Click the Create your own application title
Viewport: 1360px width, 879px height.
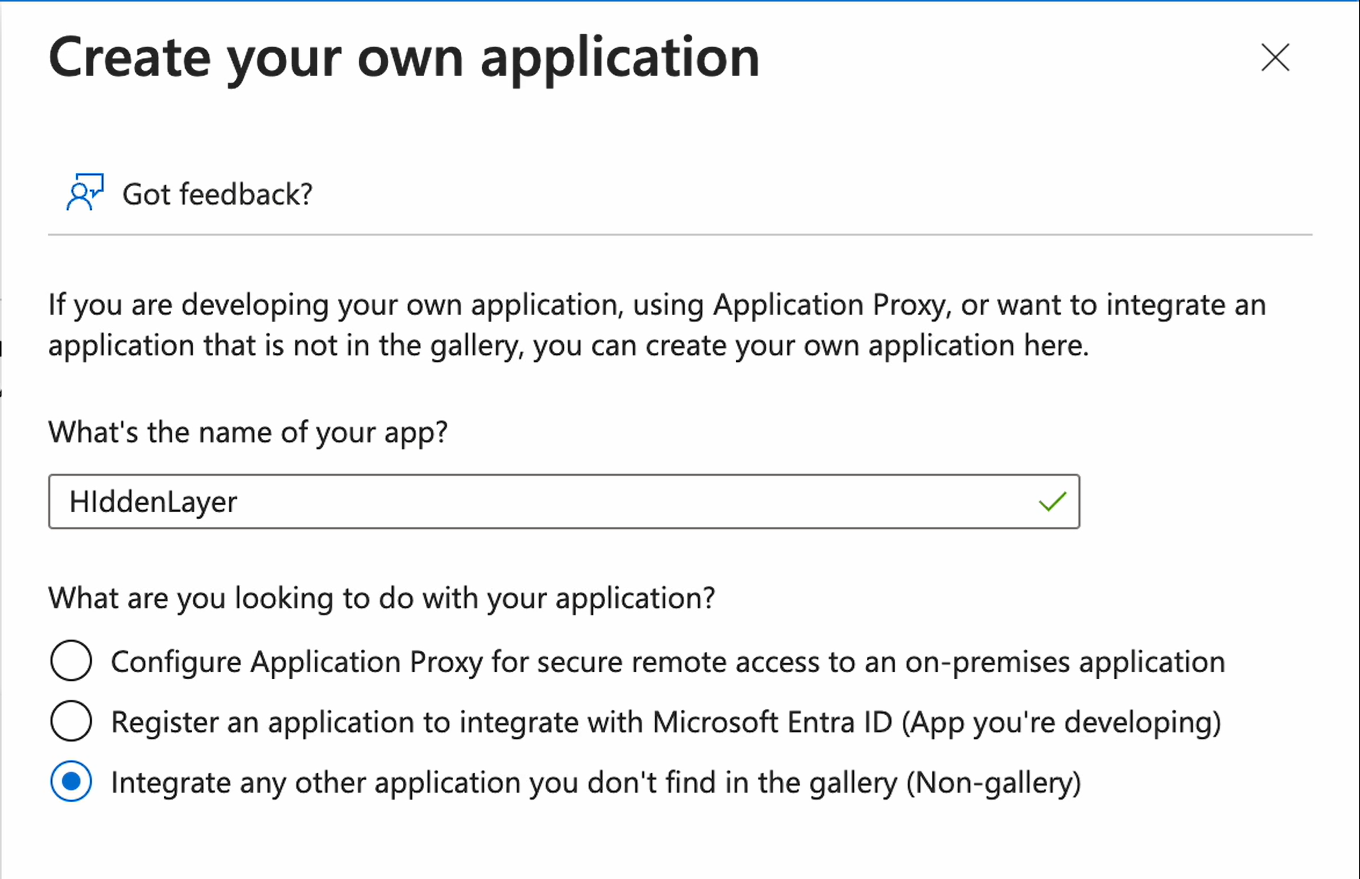(404, 58)
